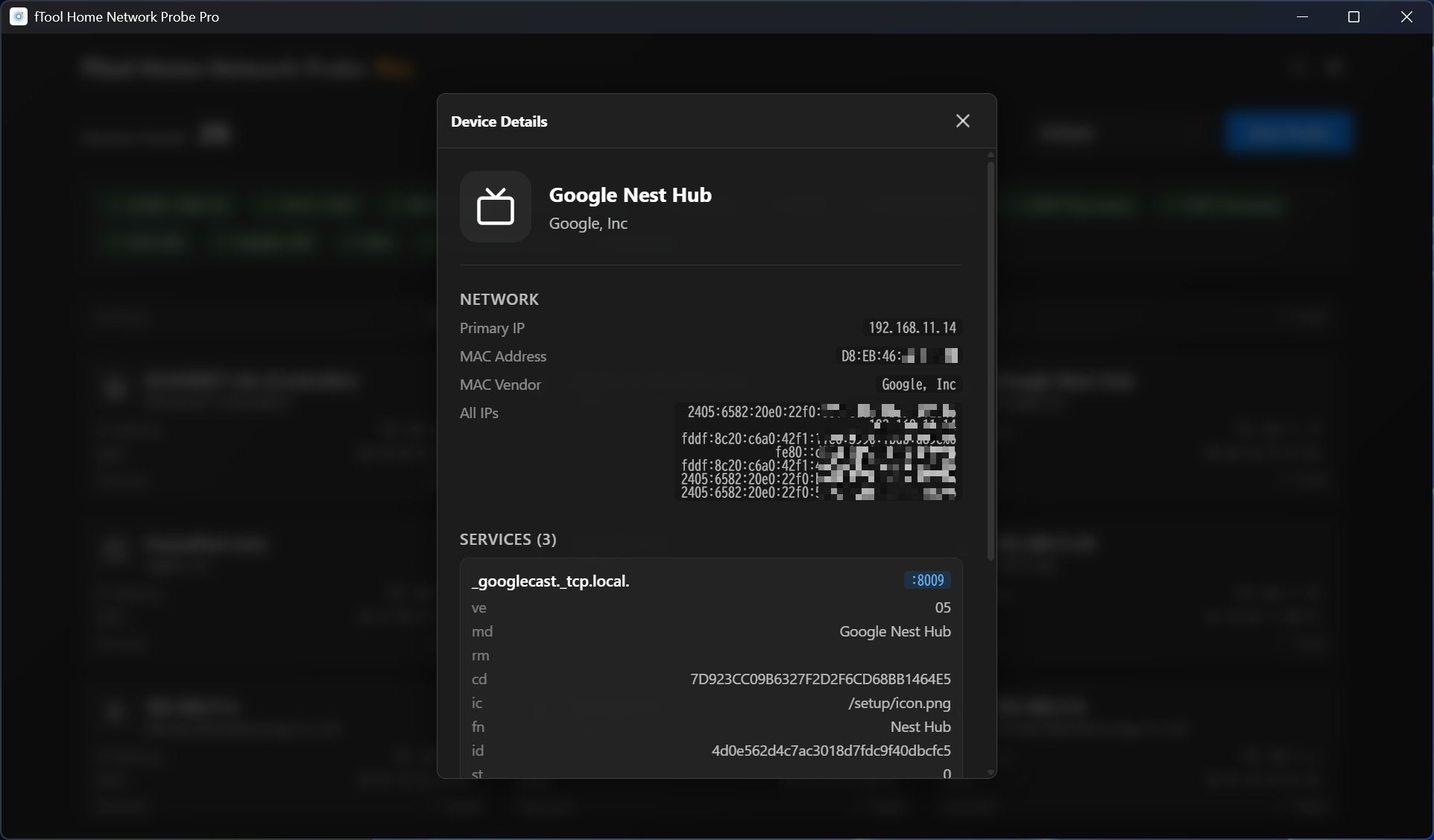Viewport: 1434px width, 840px height.
Task: Select the Primary IP address value
Action: [912, 328]
